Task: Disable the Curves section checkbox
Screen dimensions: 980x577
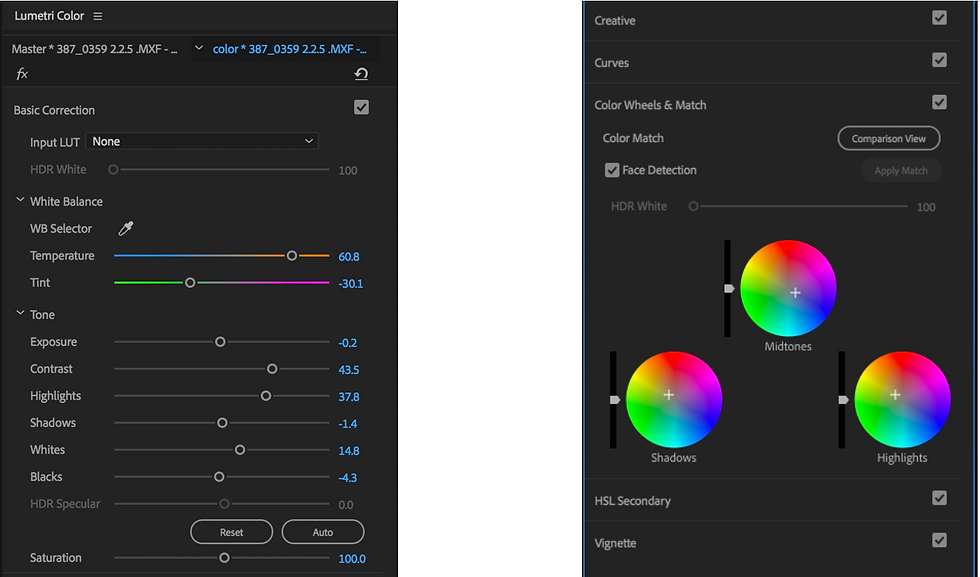Action: pyautogui.click(x=939, y=60)
